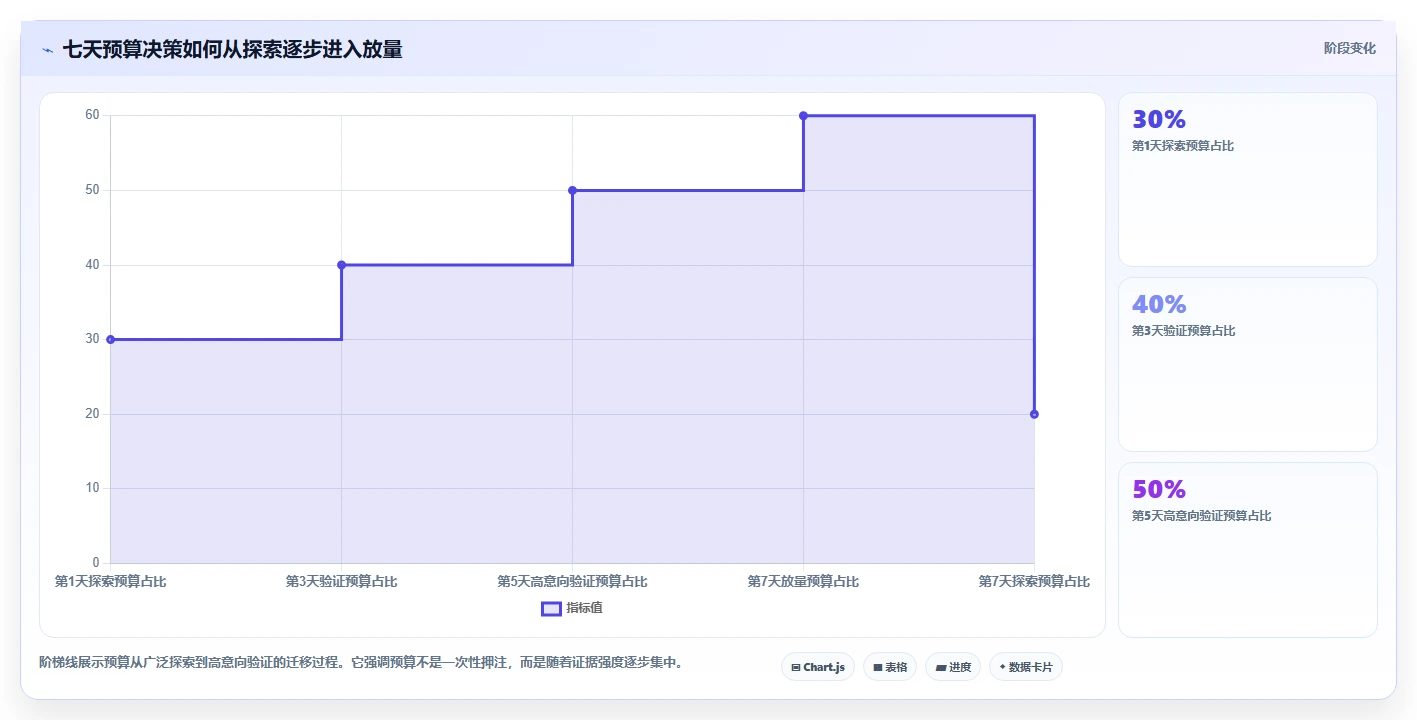
Task: Click x-axis label 第7天放量预算占比
Action: (x=803, y=581)
